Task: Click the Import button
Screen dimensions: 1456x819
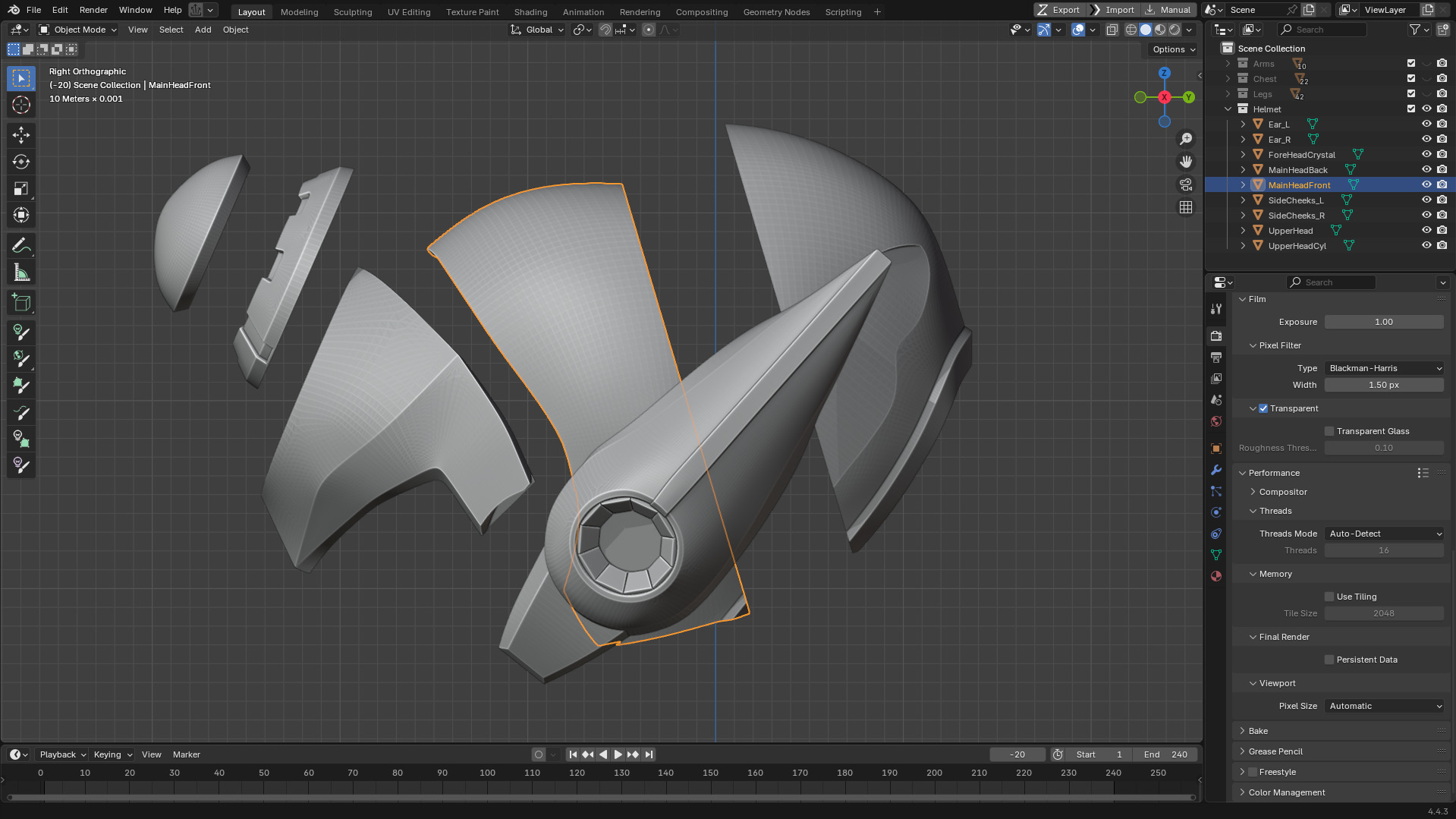Action: [1112, 10]
